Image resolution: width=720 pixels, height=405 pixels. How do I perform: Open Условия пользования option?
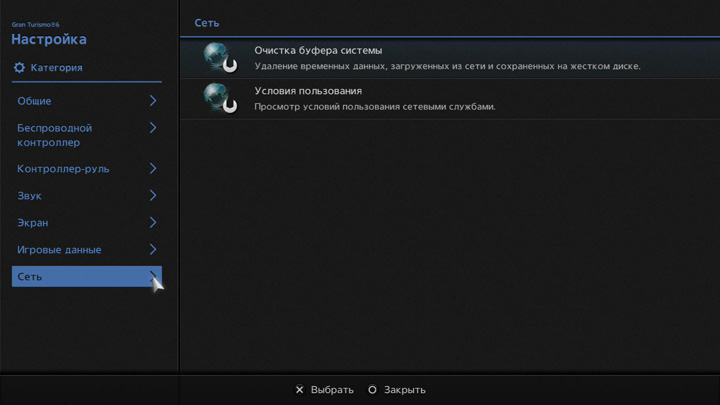pos(308,91)
